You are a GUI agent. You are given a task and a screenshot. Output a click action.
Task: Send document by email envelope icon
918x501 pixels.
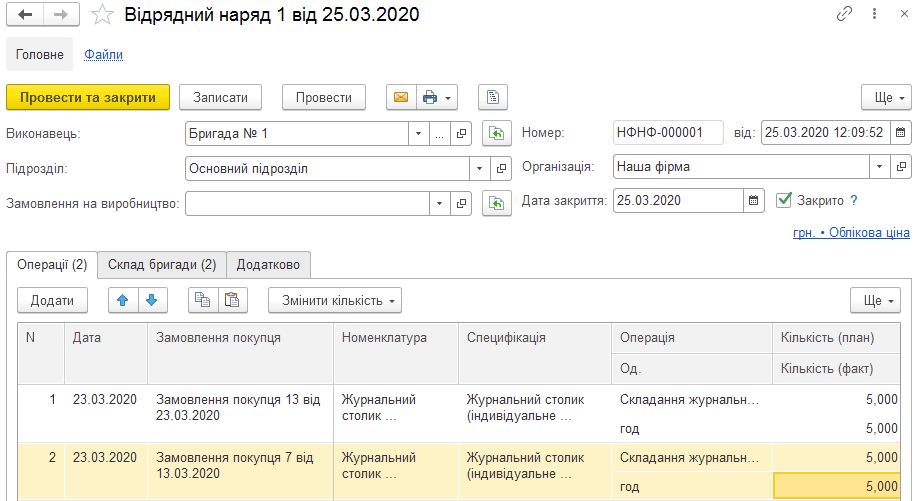[x=401, y=97]
